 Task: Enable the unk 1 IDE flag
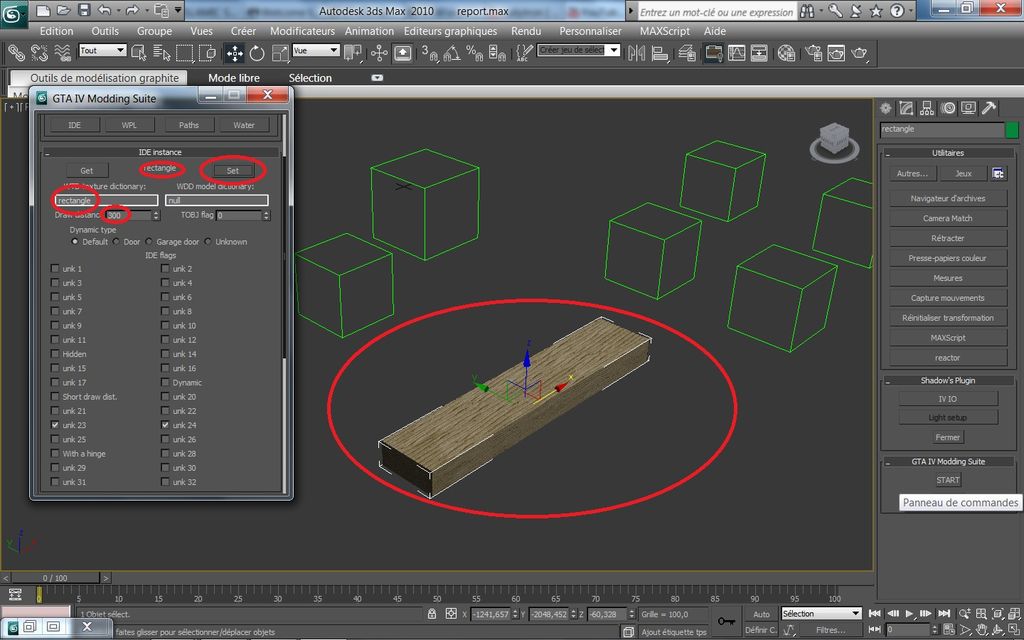tap(55, 268)
